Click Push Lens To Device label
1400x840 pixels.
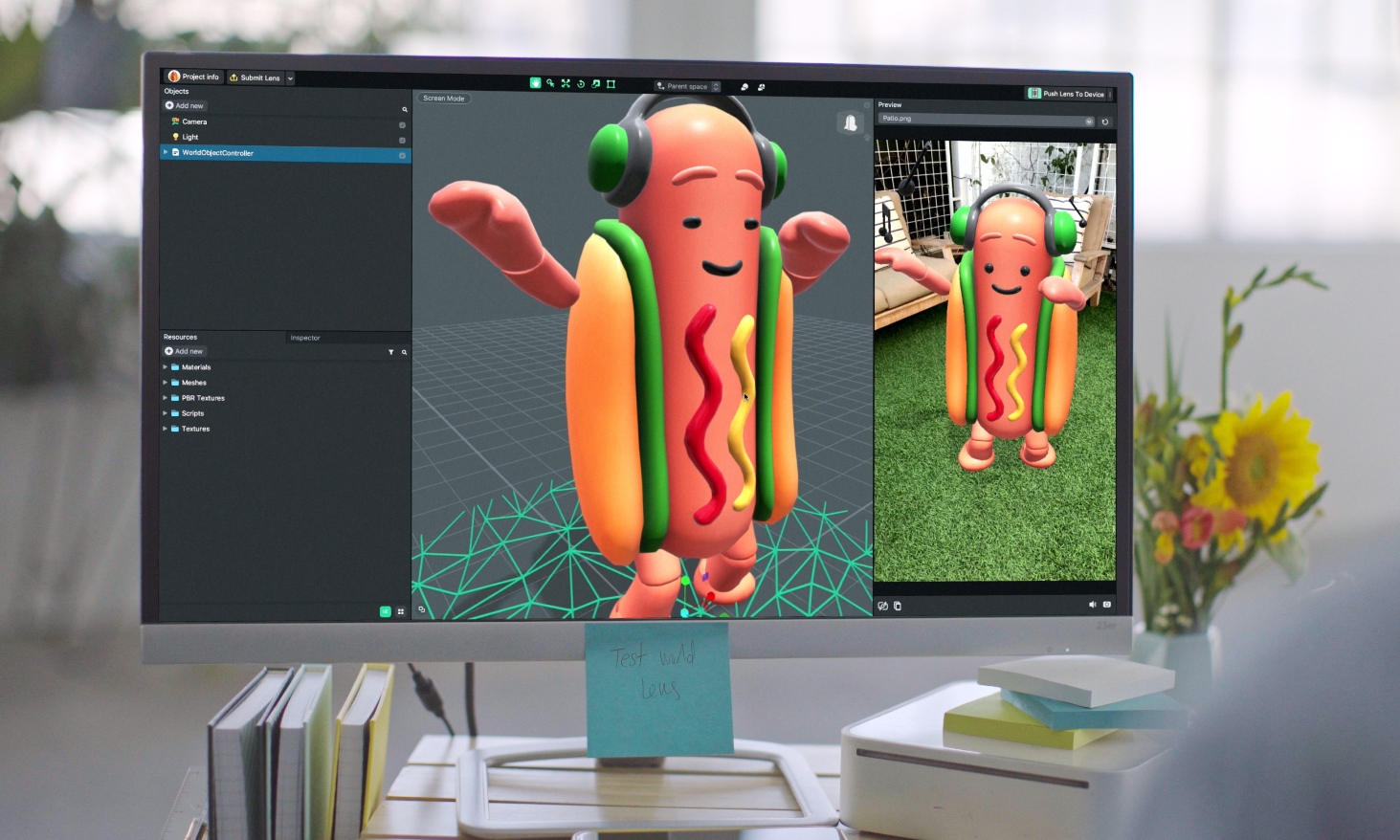(1074, 95)
